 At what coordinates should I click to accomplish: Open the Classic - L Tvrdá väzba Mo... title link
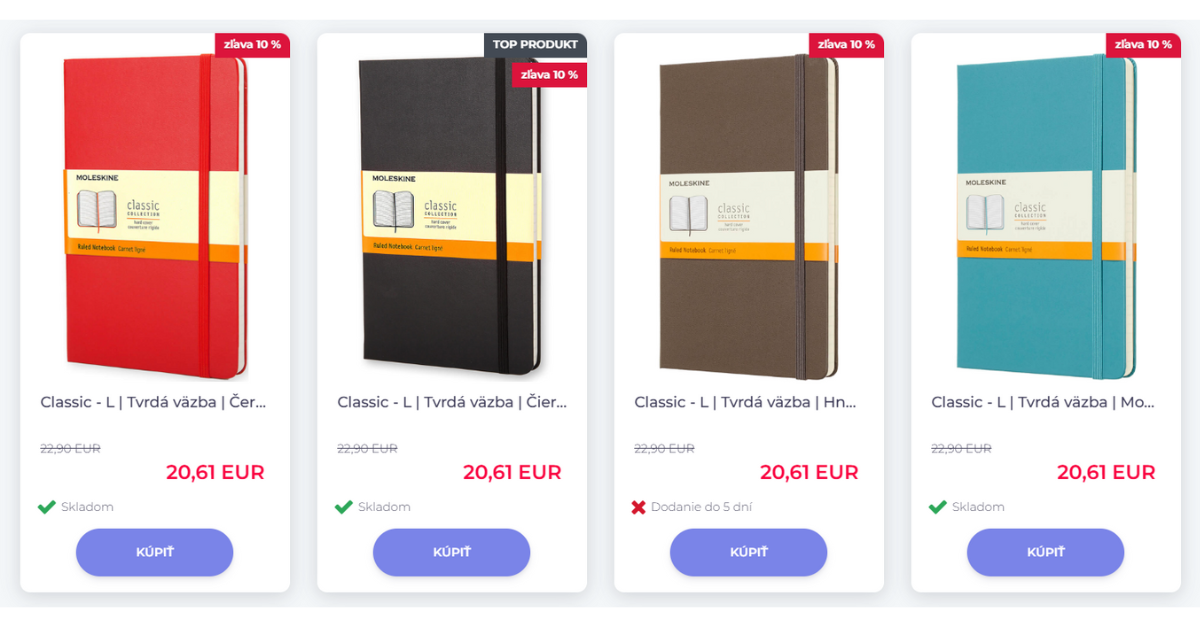coord(1043,402)
